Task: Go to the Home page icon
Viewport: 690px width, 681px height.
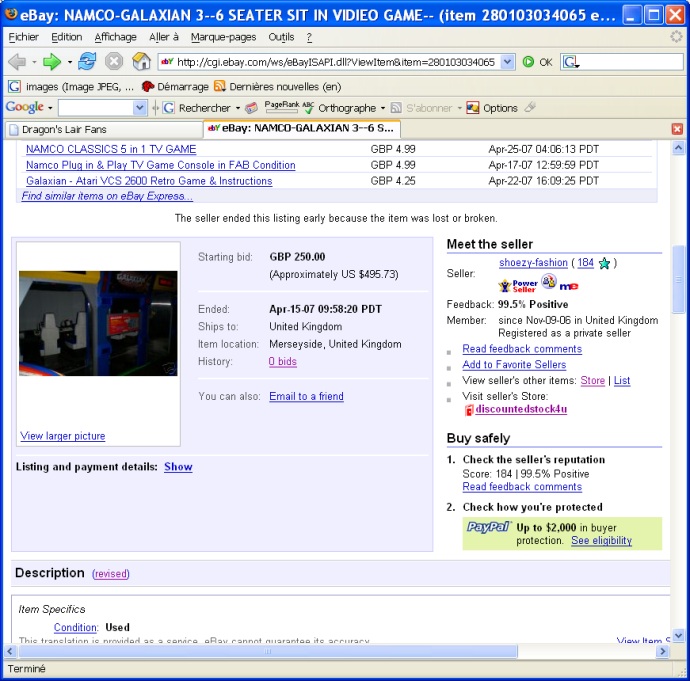Action: [141, 61]
